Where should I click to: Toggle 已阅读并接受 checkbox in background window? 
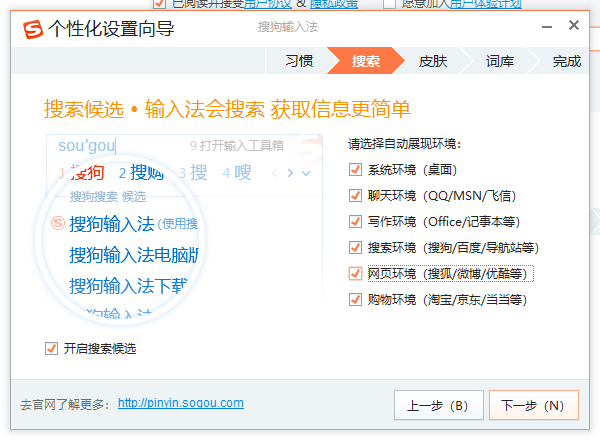click(159, 4)
